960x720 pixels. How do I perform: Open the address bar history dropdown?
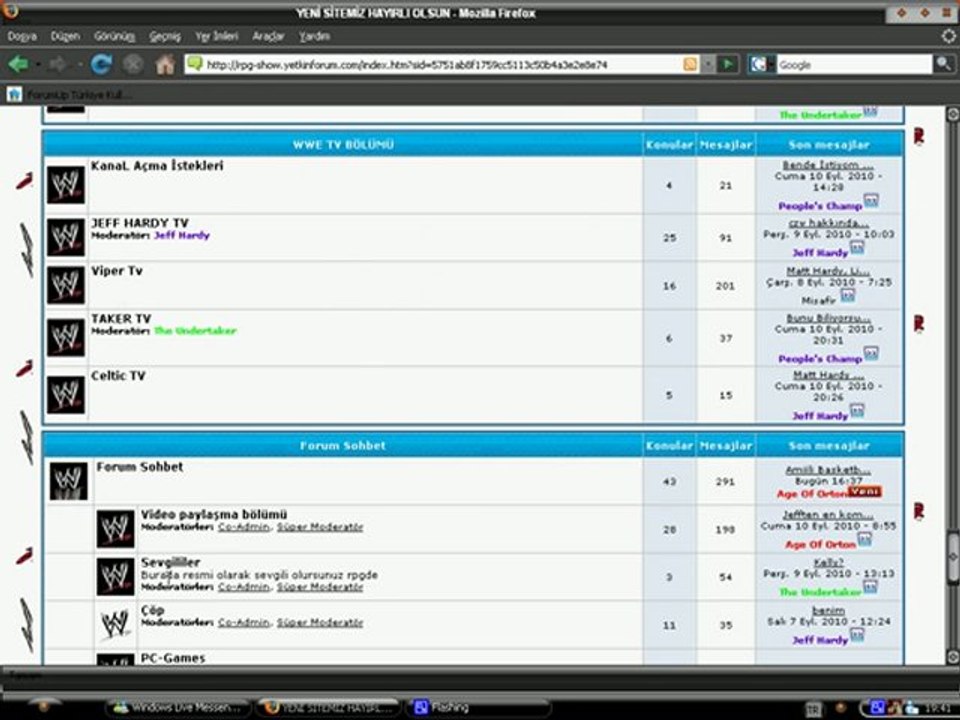click(708, 64)
